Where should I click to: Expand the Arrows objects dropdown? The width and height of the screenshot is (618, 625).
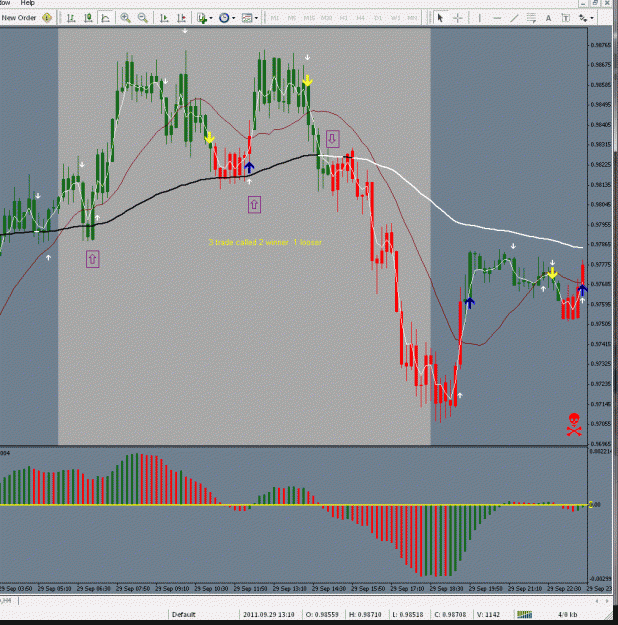(x=592, y=18)
